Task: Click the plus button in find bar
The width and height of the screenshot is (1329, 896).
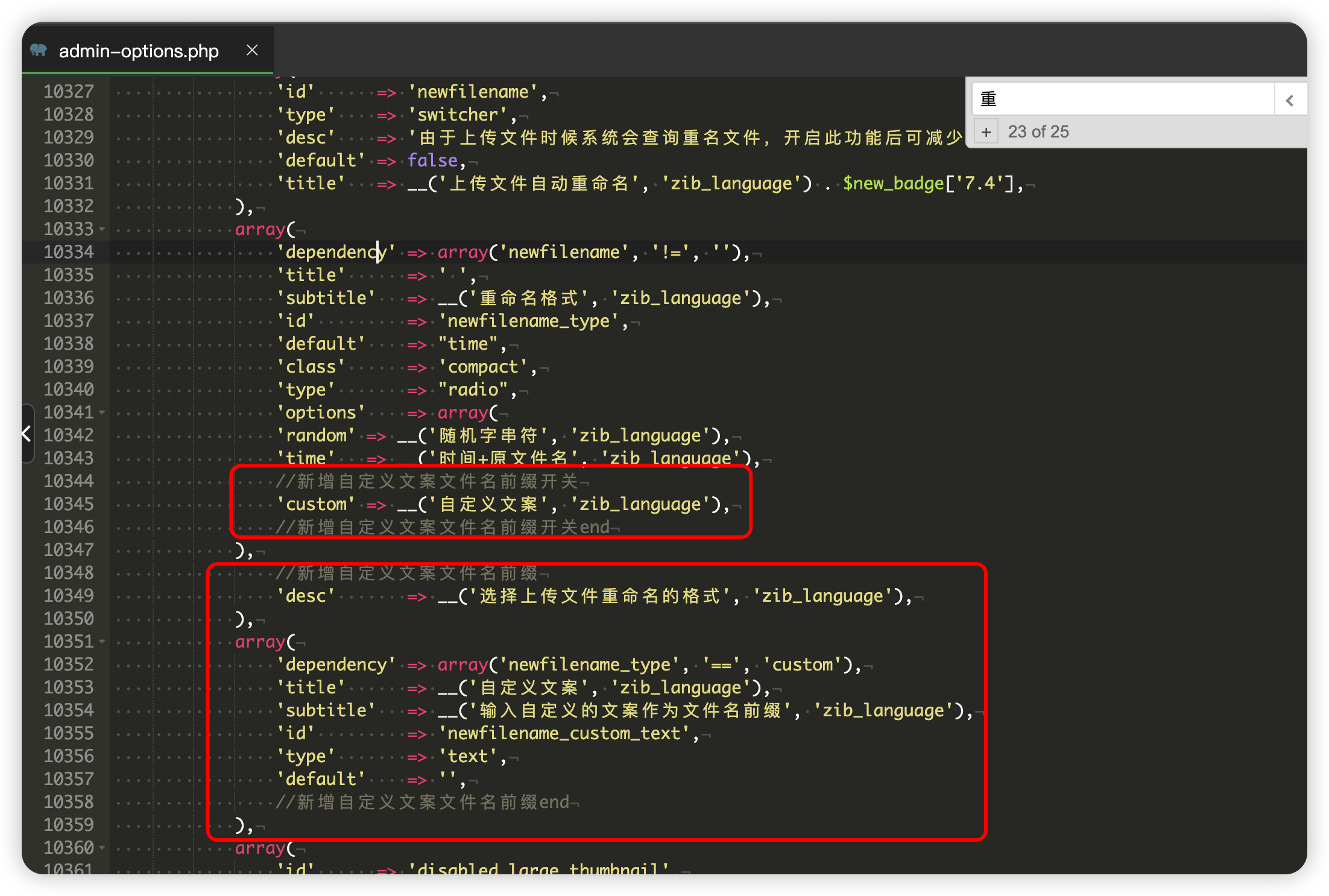Action: [986, 132]
